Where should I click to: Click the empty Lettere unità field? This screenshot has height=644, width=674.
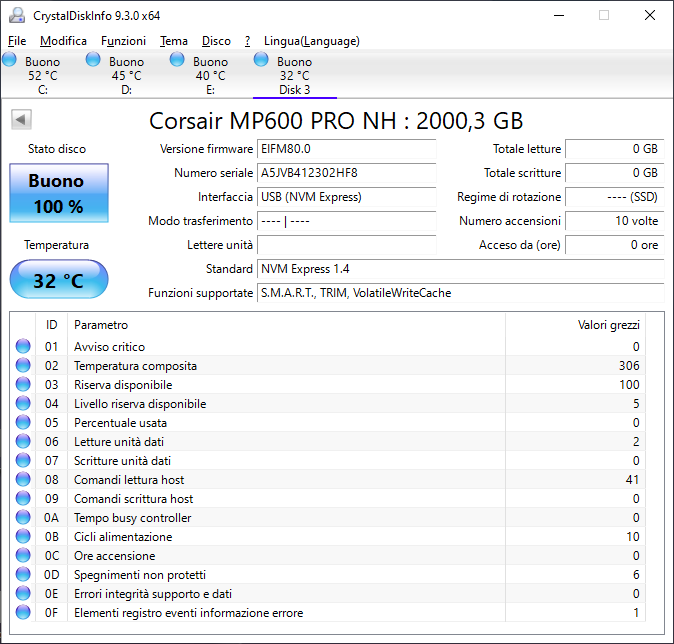click(x=346, y=245)
